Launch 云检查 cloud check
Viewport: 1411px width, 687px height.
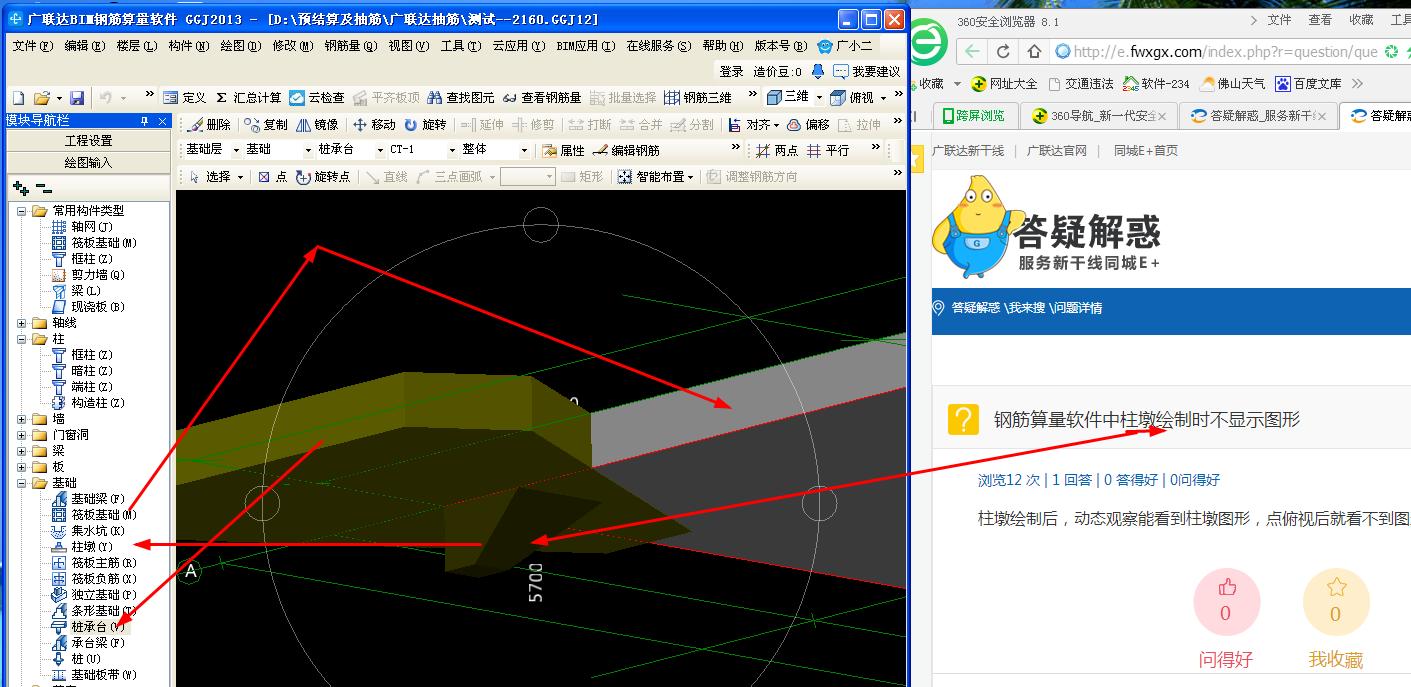coord(317,97)
